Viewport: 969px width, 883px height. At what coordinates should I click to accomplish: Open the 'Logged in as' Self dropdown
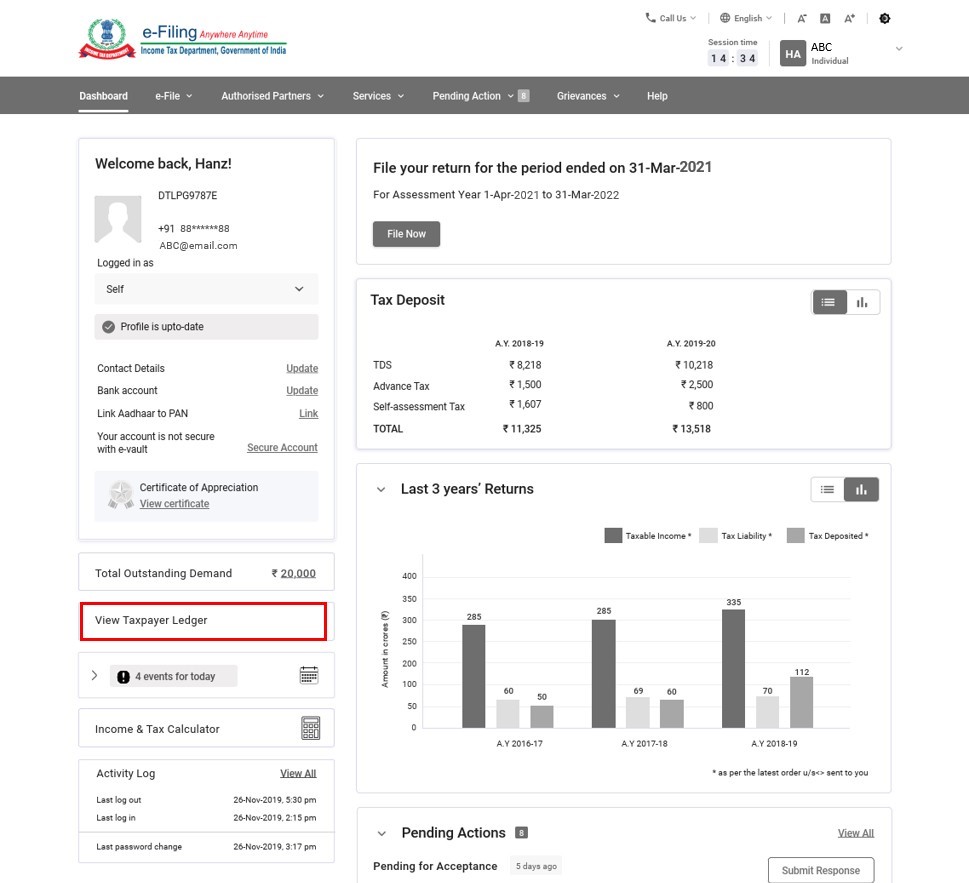coord(207,289)
